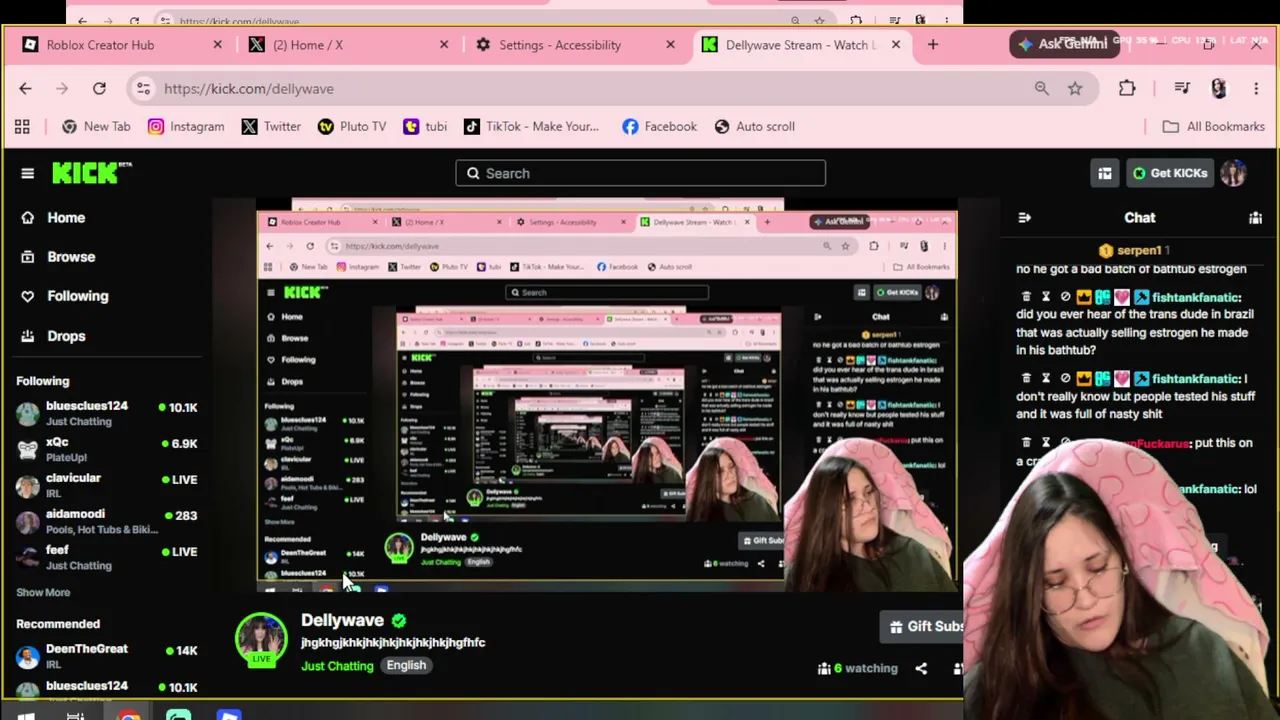Open the tubi bookmark
Viewport: 1280px width, 720px height.
coord(425,127)
